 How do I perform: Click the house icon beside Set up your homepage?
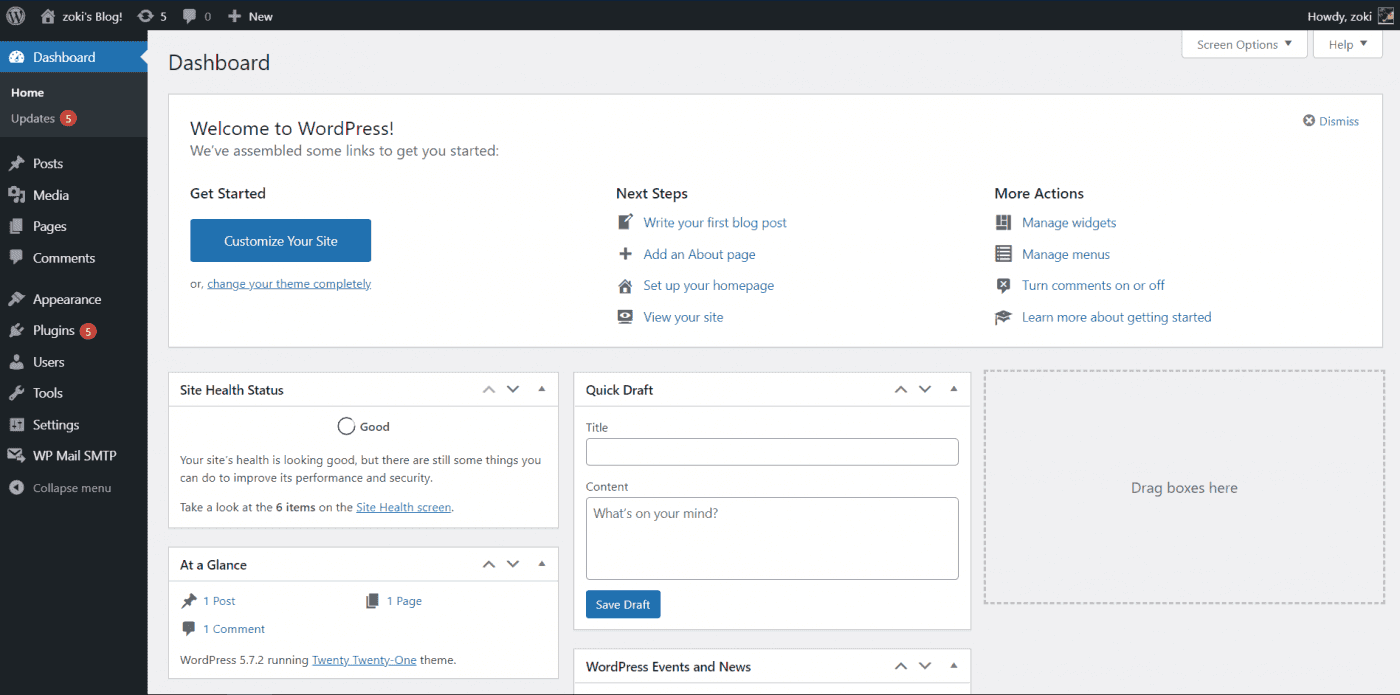(x=625, y=286)
